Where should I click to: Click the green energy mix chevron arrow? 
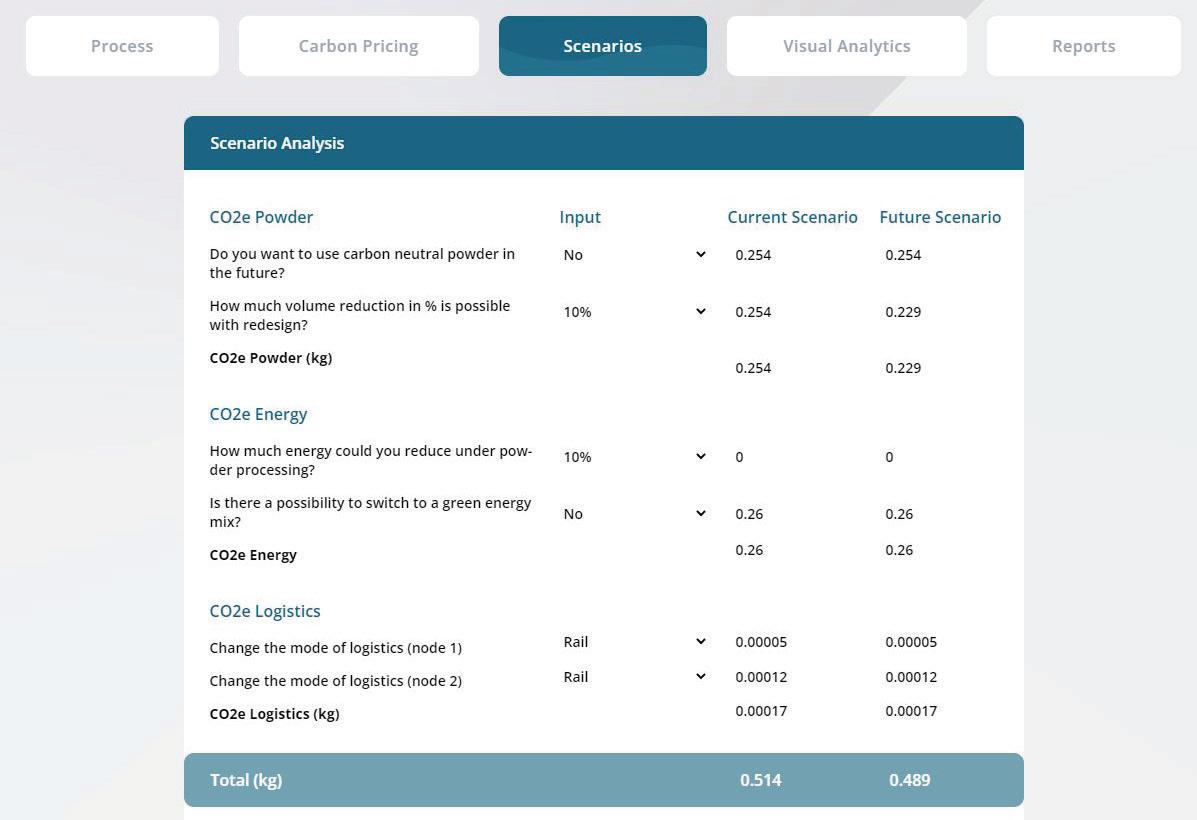(x=701, y=514)
